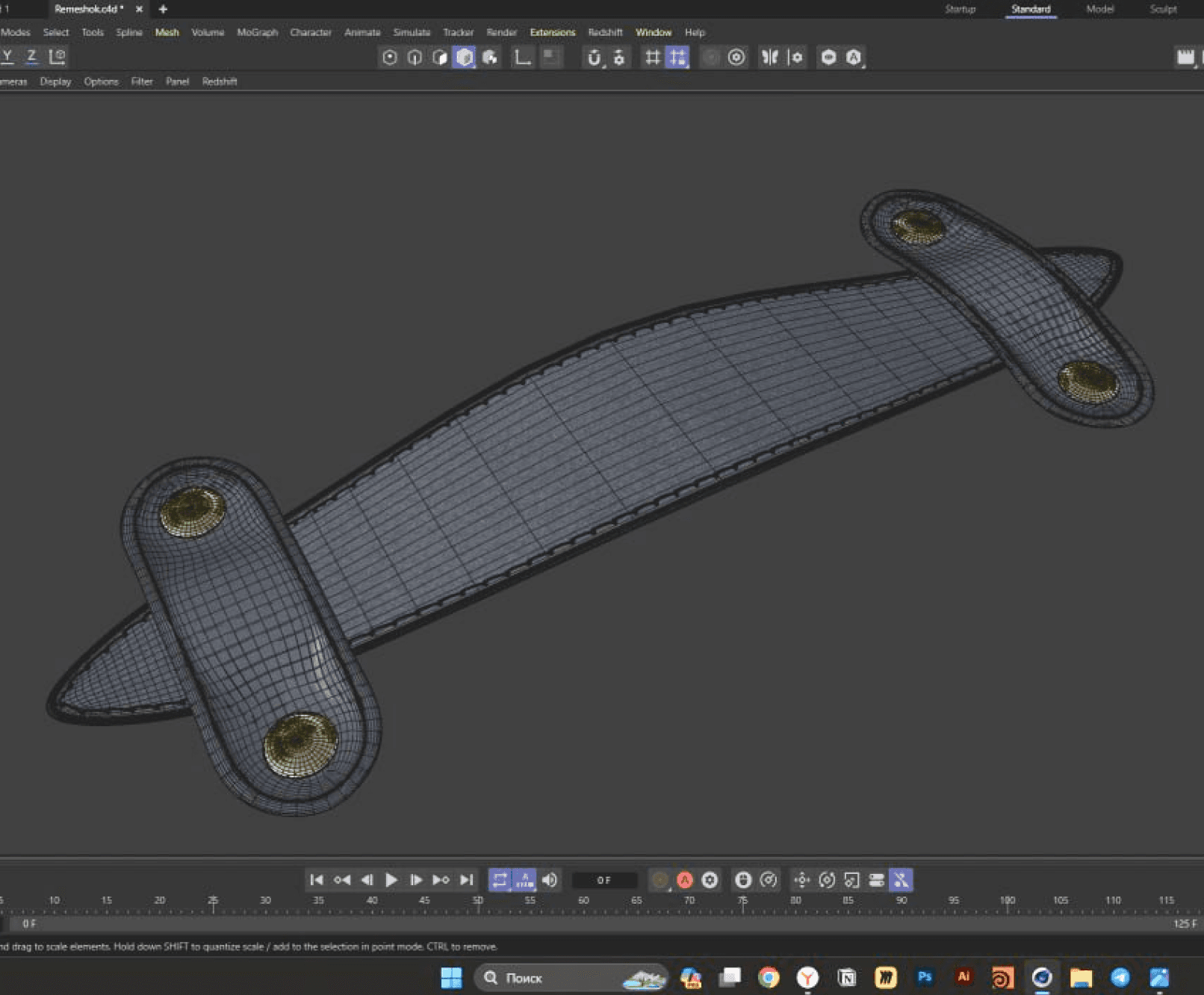Click the Axis mode icon
Viewport: 1204px width, 995px height.
(x=522, y=58)
